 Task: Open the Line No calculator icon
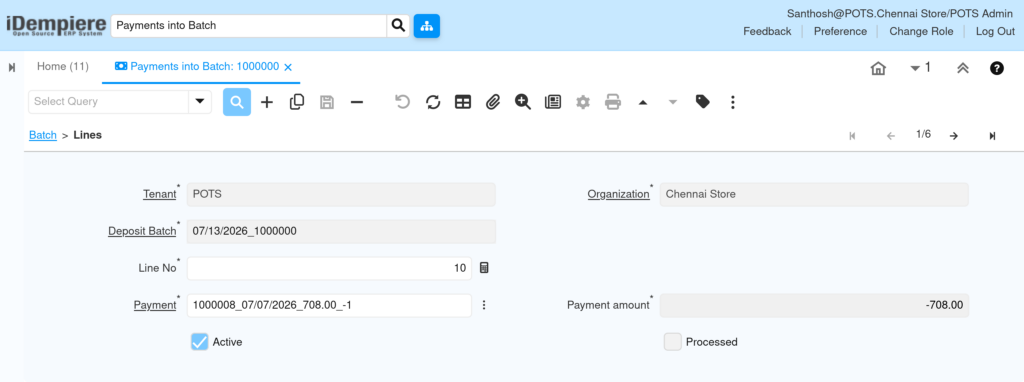[484, 268]
